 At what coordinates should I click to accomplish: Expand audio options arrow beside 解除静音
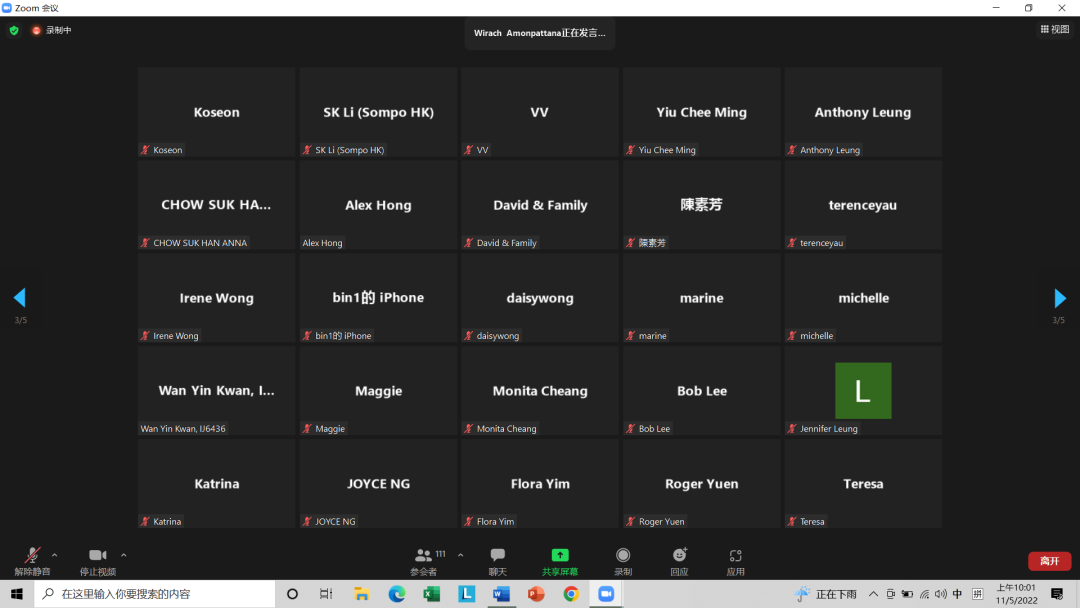tap(55, 555)
